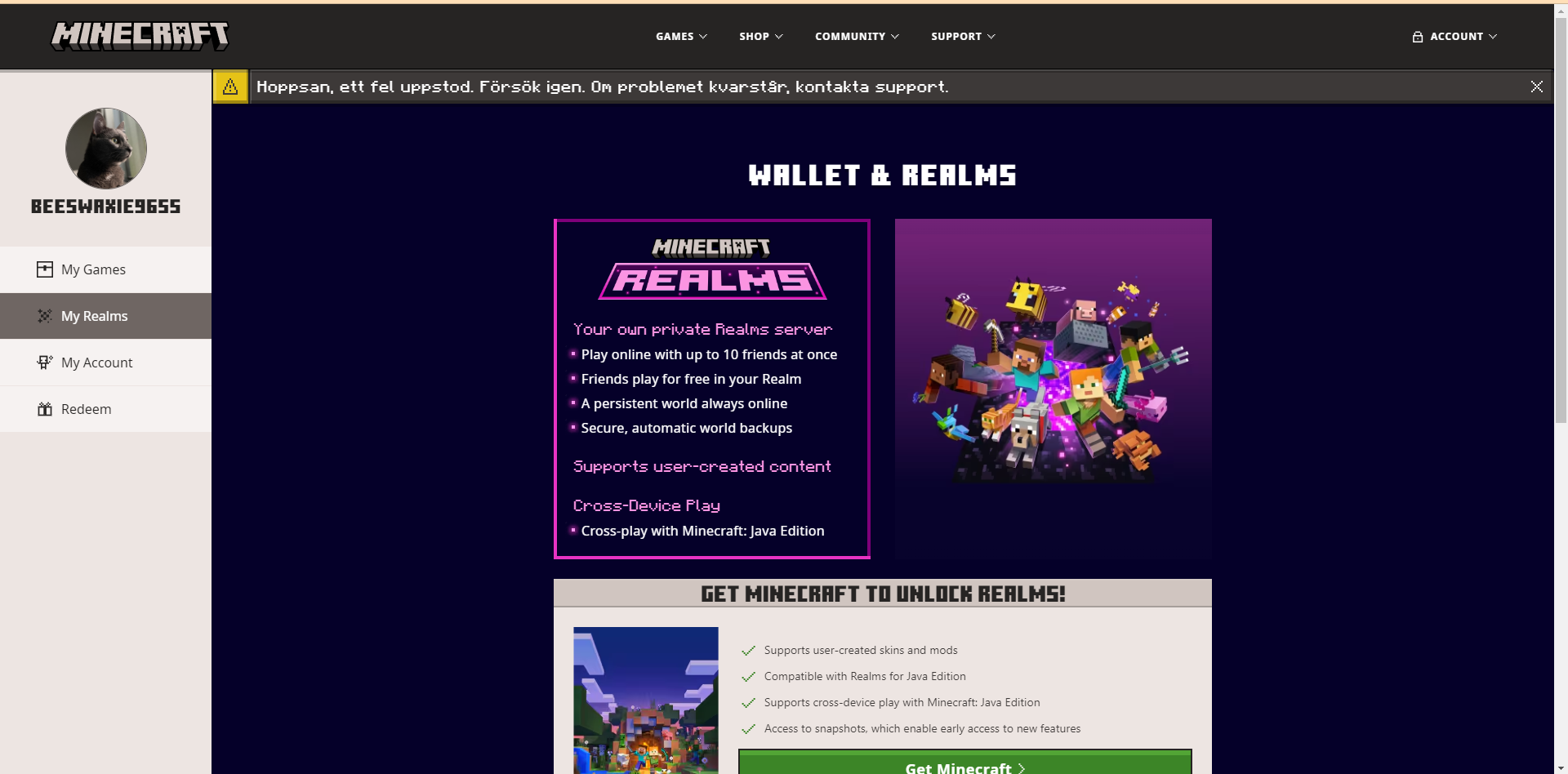Click the cat profile avatar
This screenshot has height=774, width=1568.
pyautogui.click(x=106, y=149)
